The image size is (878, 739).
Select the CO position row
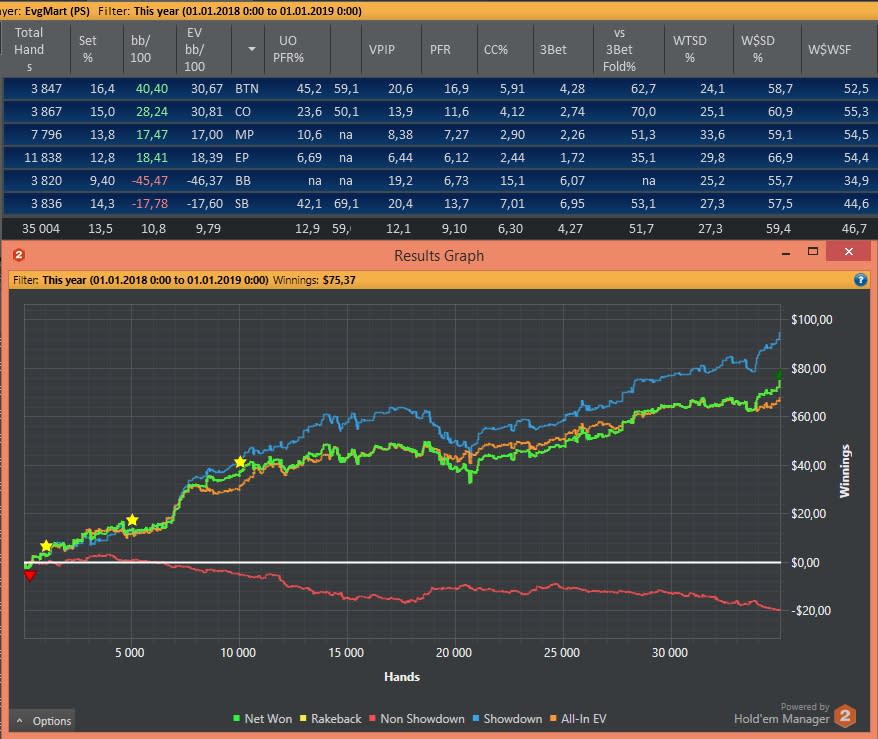tap(439, 111)
